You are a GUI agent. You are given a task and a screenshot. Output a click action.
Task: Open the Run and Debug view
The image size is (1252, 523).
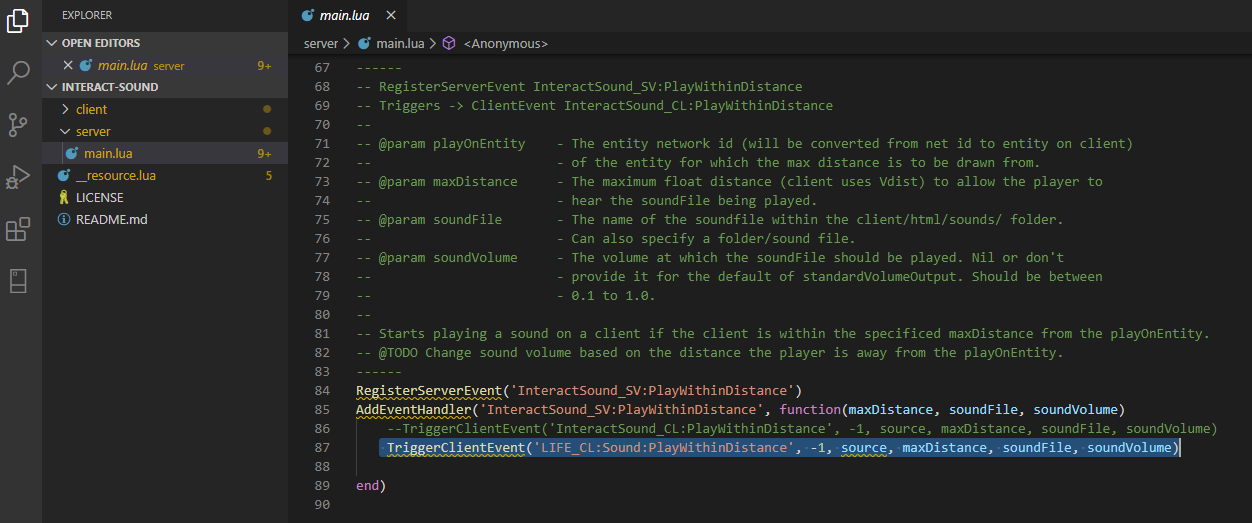(x=18, y=177)
